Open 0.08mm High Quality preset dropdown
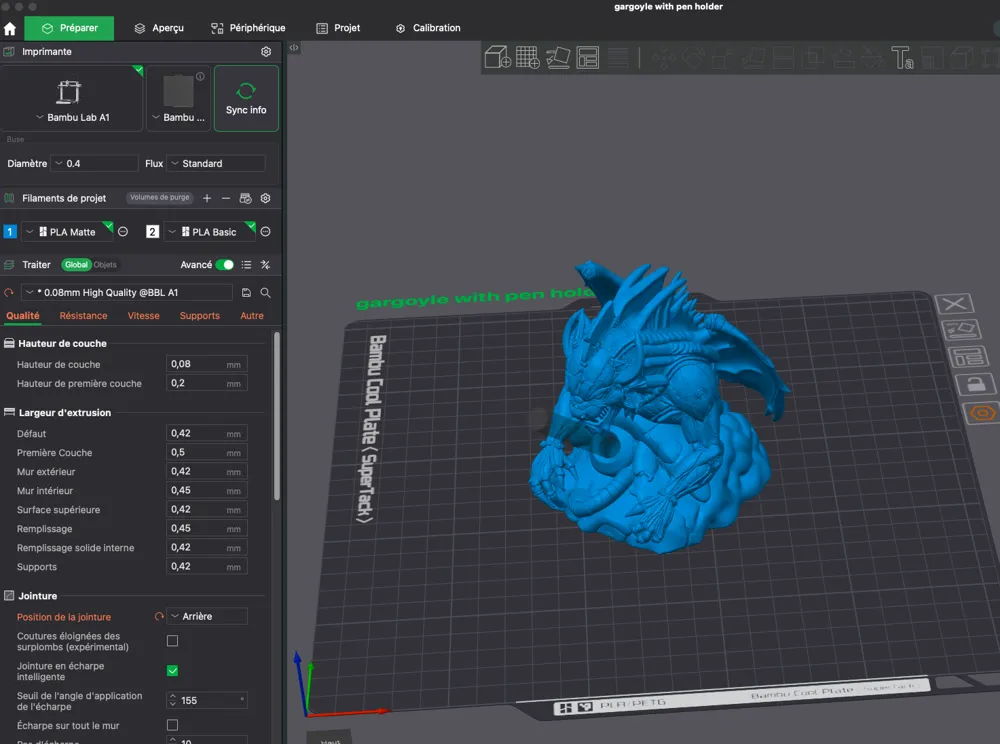Image resolution: width=1000 pixels, height=744 pixels. (x=127, y=293)
